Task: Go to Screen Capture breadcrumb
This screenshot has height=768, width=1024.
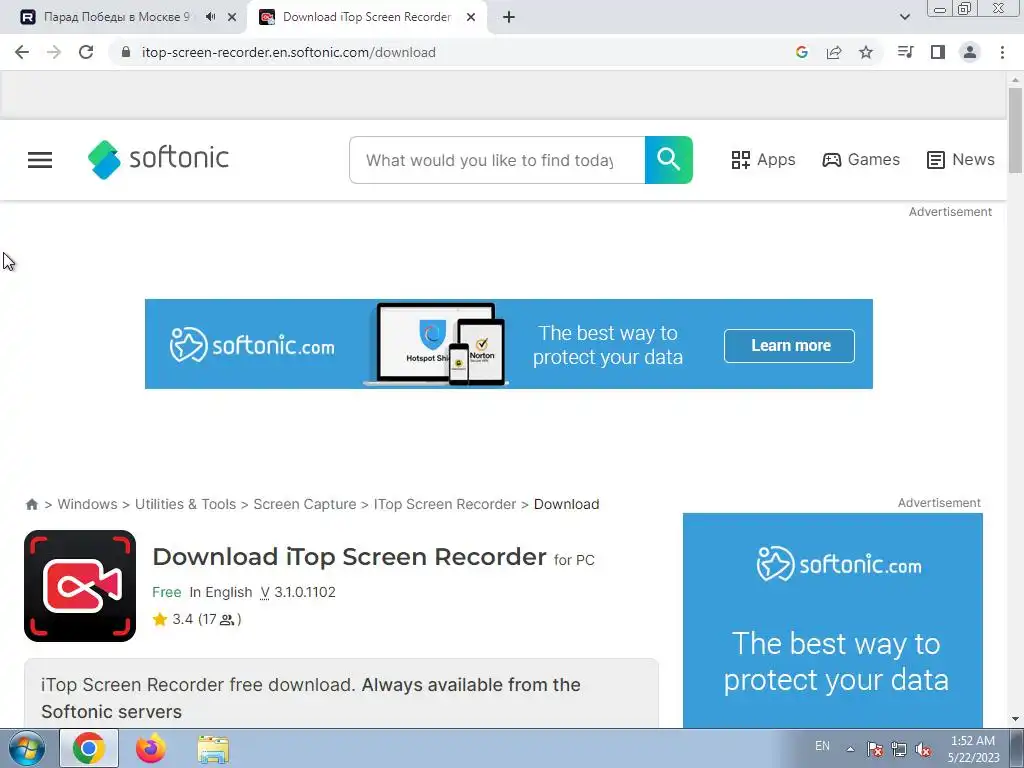Action: (305, 504)
